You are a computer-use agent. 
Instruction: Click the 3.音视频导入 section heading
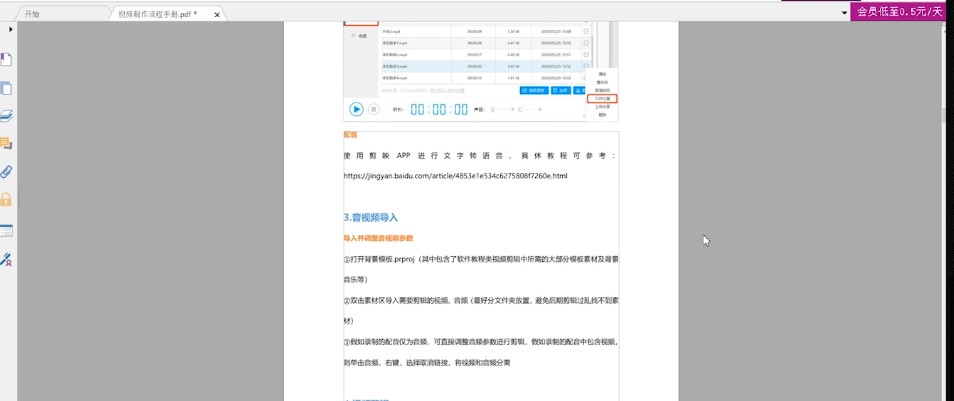coord(371,217)
